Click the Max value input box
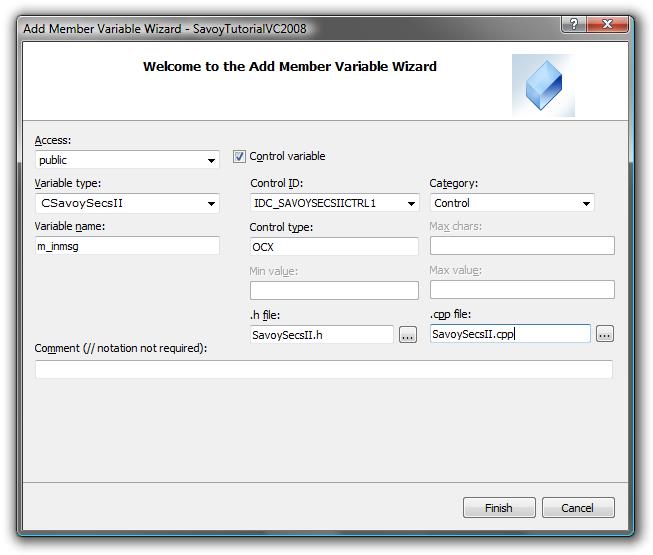The image size is (653, 555). point(522,290)
